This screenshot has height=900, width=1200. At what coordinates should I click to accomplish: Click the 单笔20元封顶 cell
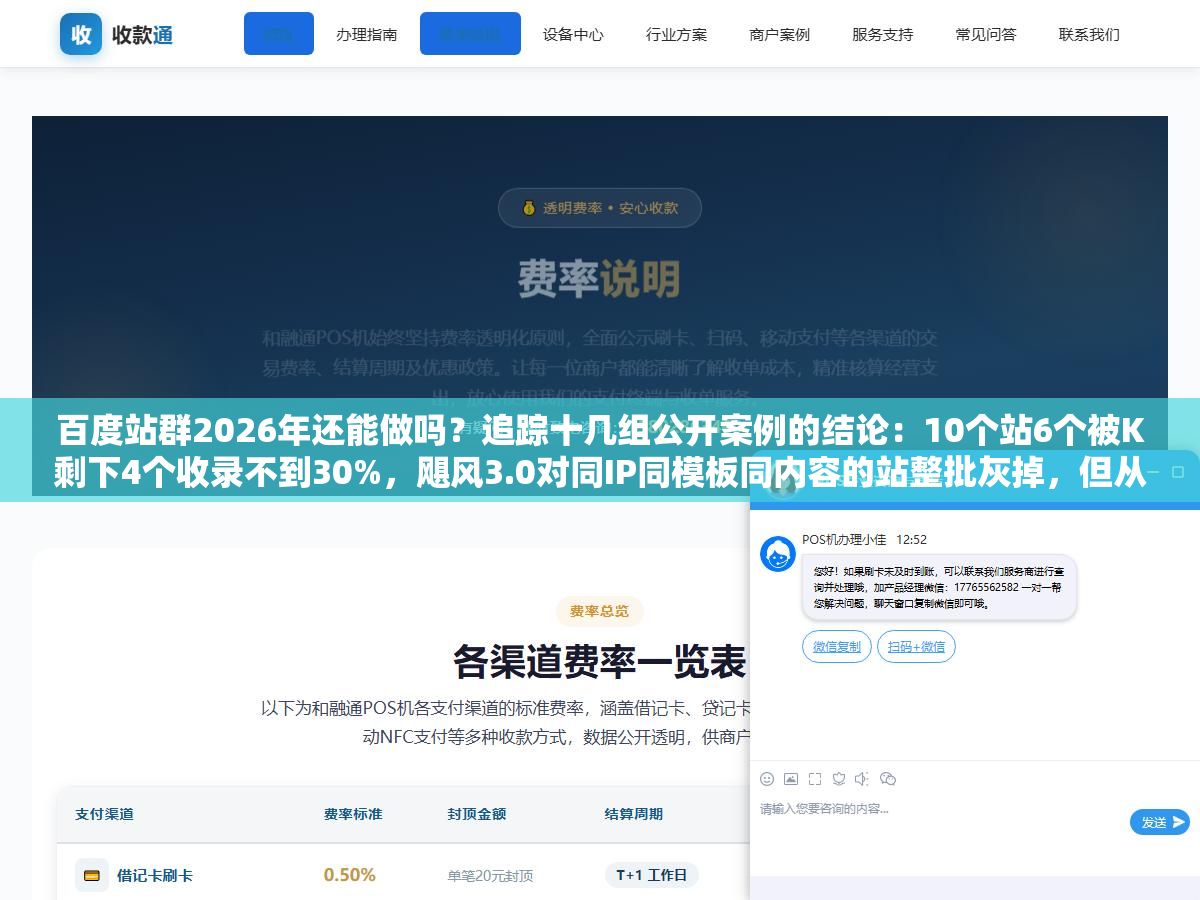tap(490, 875)
